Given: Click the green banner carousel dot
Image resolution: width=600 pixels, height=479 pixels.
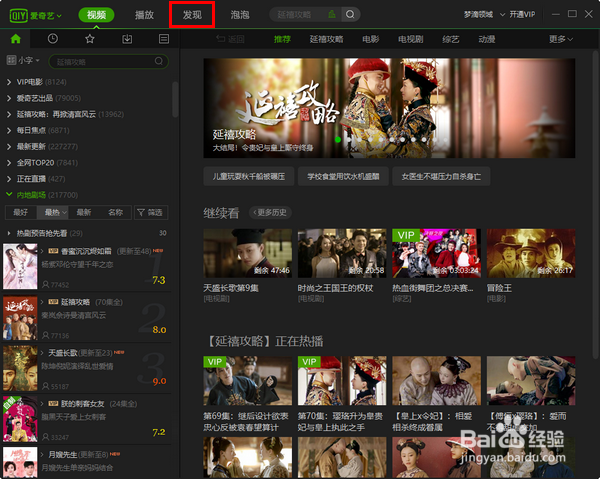Looking at the screenshot, I should click(x=338, y=139).
